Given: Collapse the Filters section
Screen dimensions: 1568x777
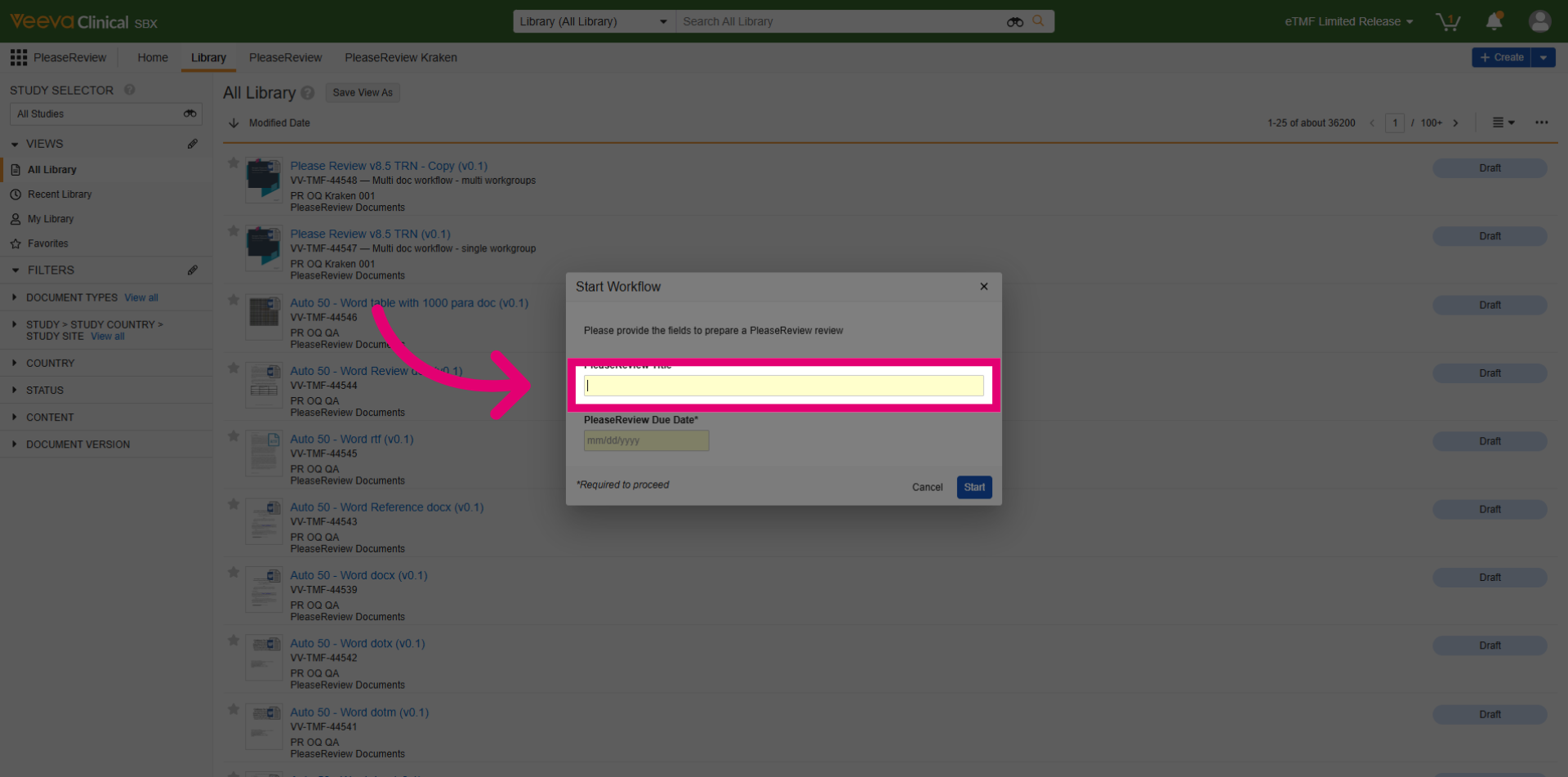Looking at the screenshot, I should click(15, 270).
